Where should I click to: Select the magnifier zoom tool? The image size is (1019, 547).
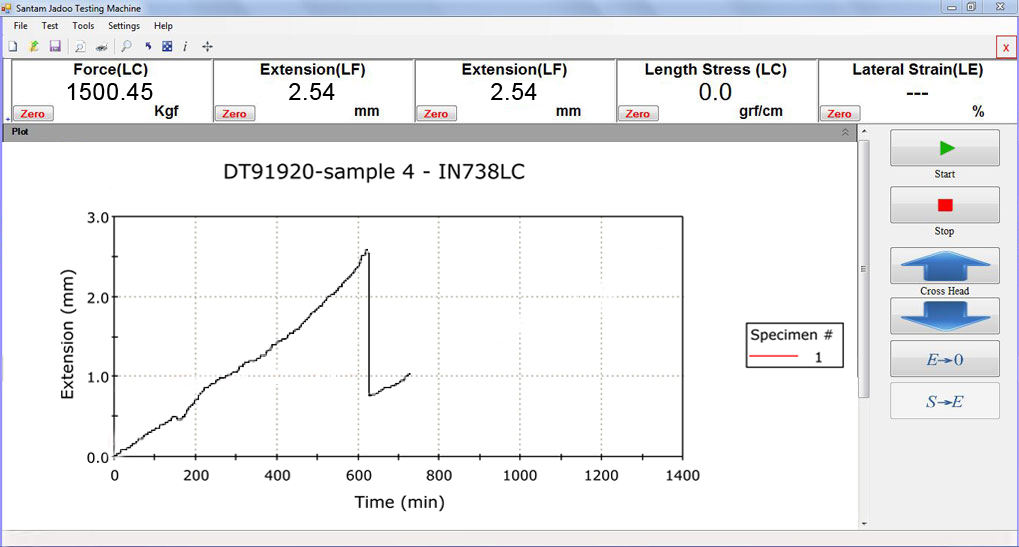coord(126,46)
